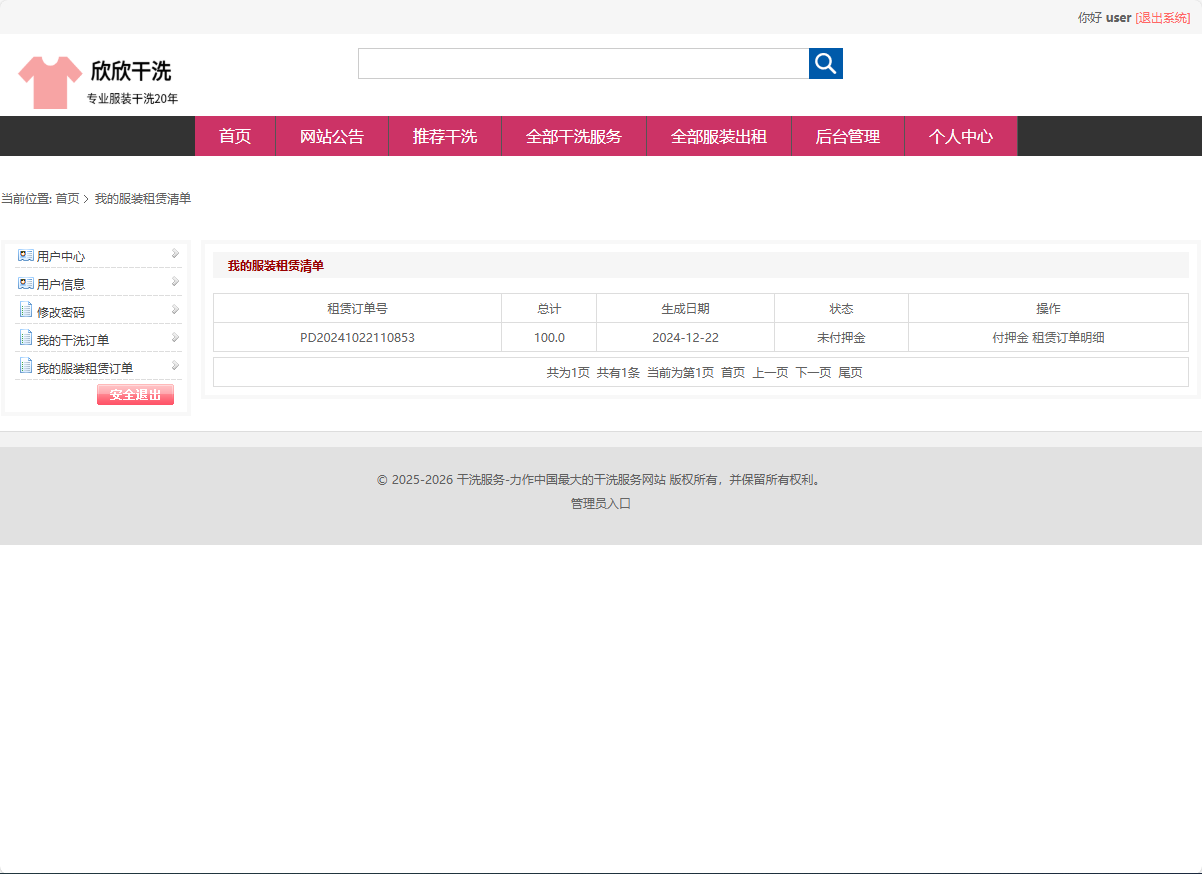Viewport: 1202px width, 874px height.
Task: Click the pink shirt logo
Action: click(50, 82)
